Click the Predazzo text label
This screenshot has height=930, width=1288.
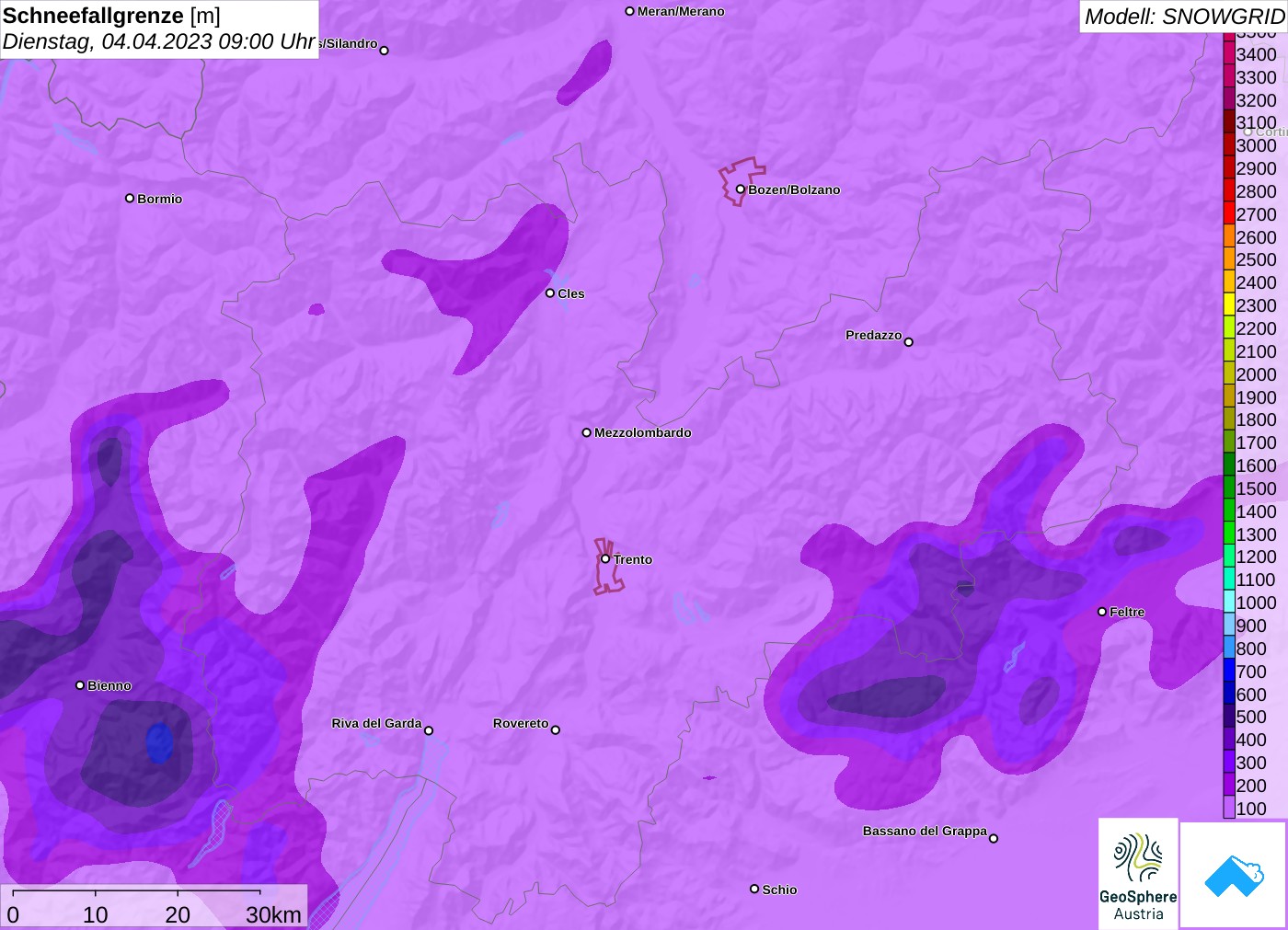pyautogui.click(x=874, y=335)
